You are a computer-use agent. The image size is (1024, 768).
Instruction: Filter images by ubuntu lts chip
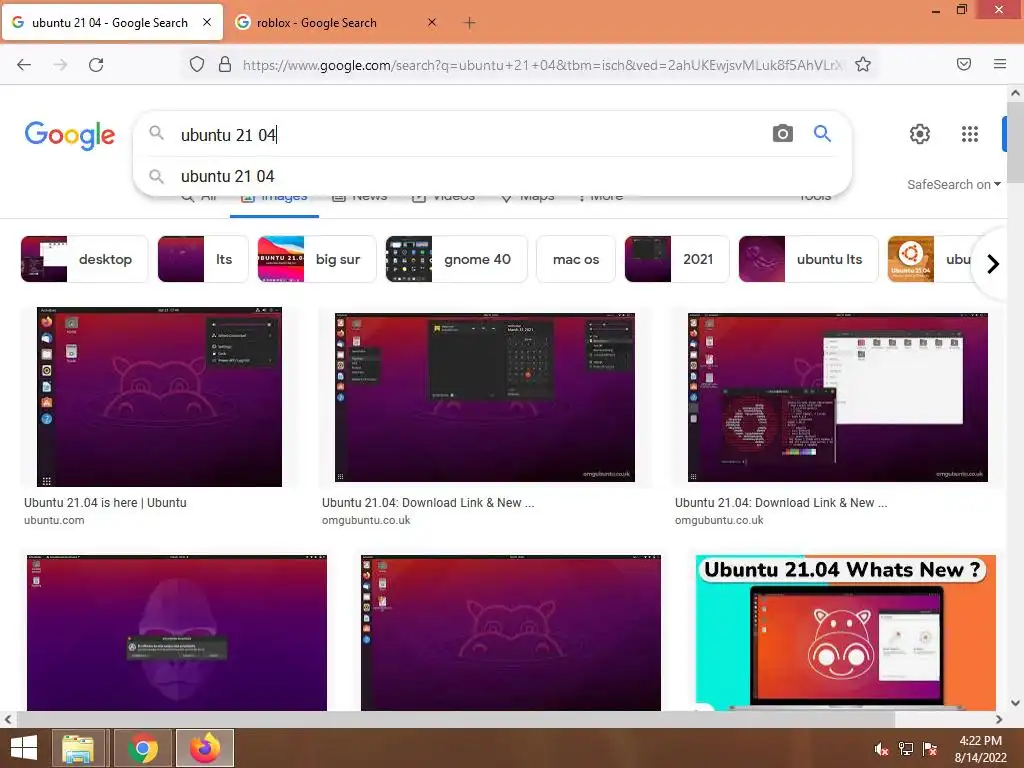[x=808, y=259]
